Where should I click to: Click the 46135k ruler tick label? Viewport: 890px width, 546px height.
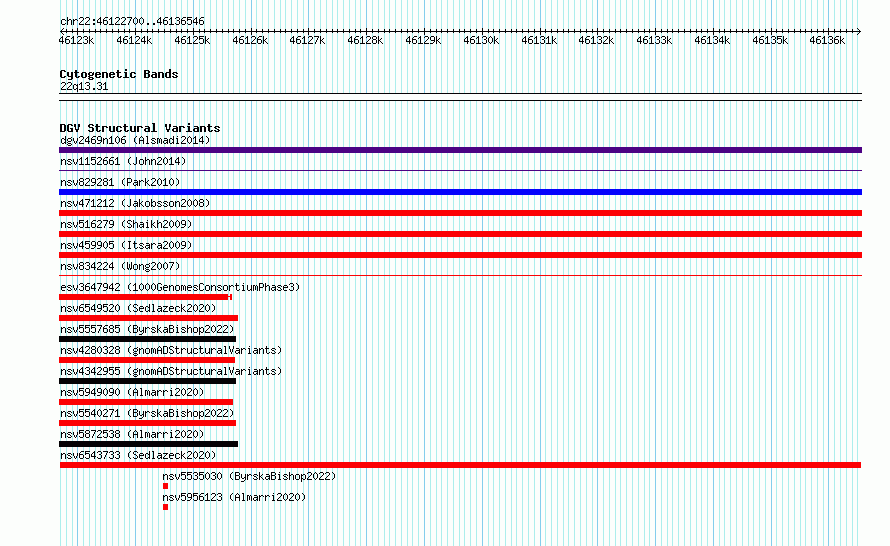point(770,40)
